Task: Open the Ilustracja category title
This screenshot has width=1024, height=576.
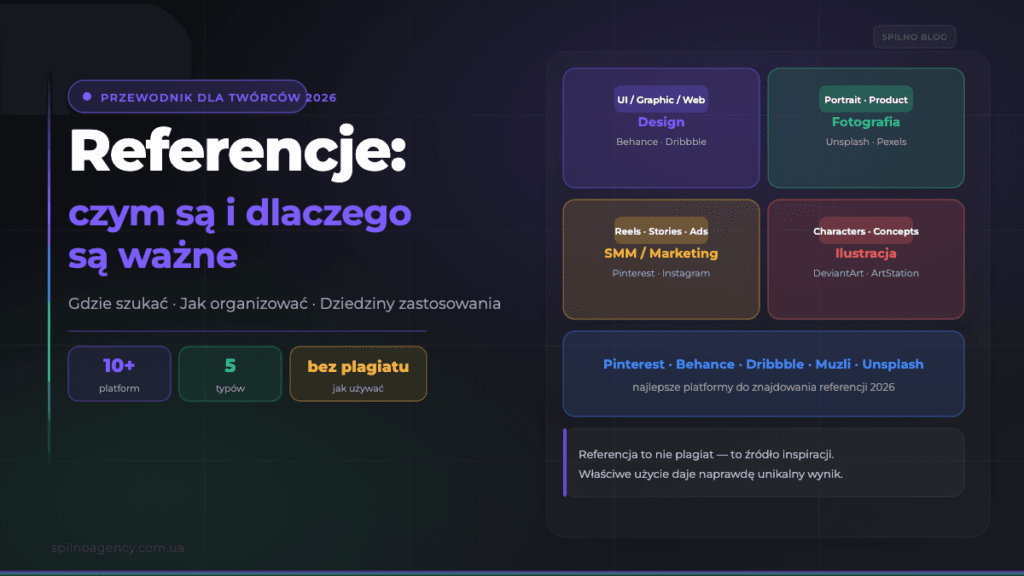Action: pyautogui.click(x=866, y=253)
